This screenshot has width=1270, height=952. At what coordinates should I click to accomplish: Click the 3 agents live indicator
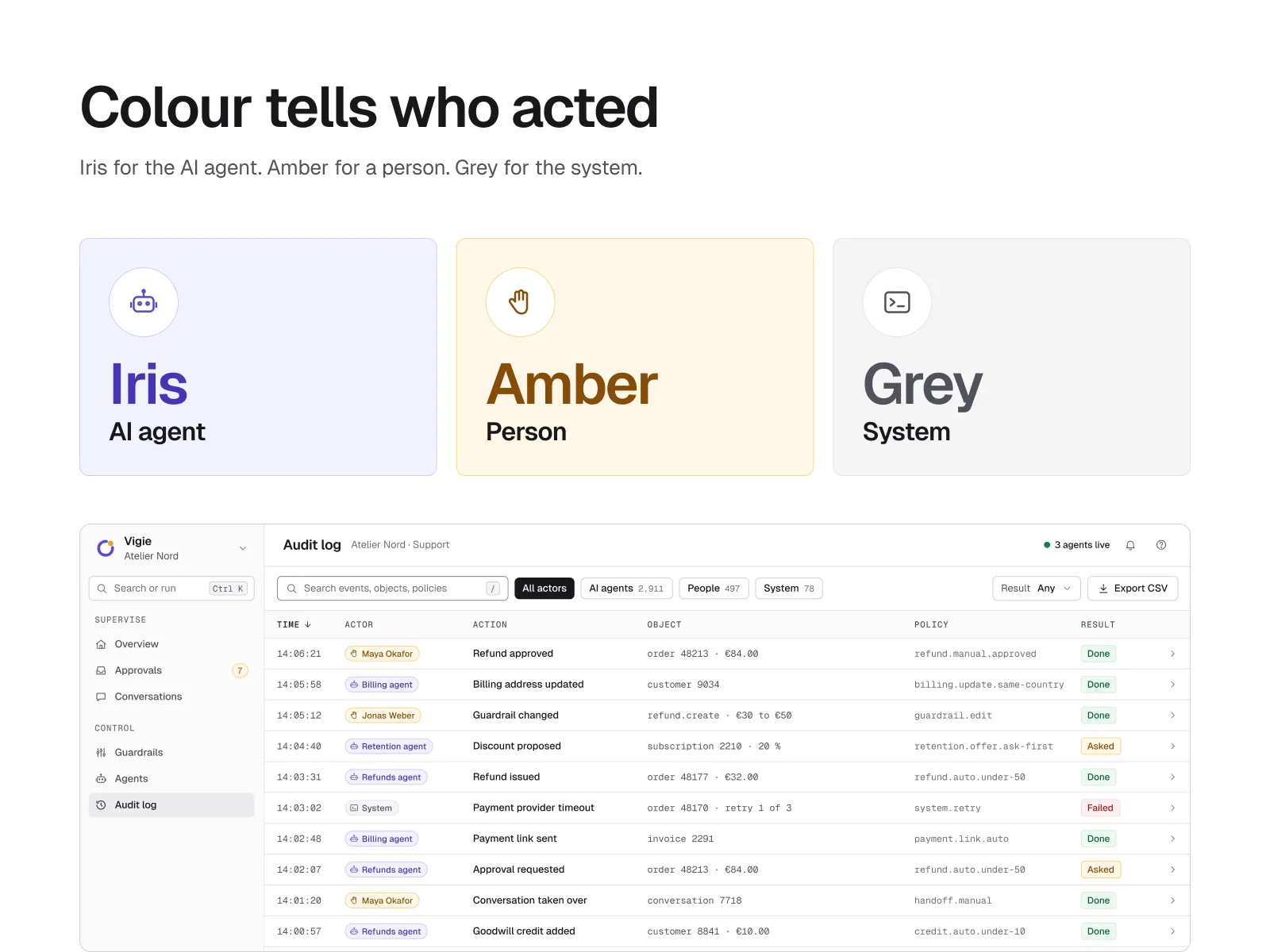pyautogui.click(x=1076, y=545)
